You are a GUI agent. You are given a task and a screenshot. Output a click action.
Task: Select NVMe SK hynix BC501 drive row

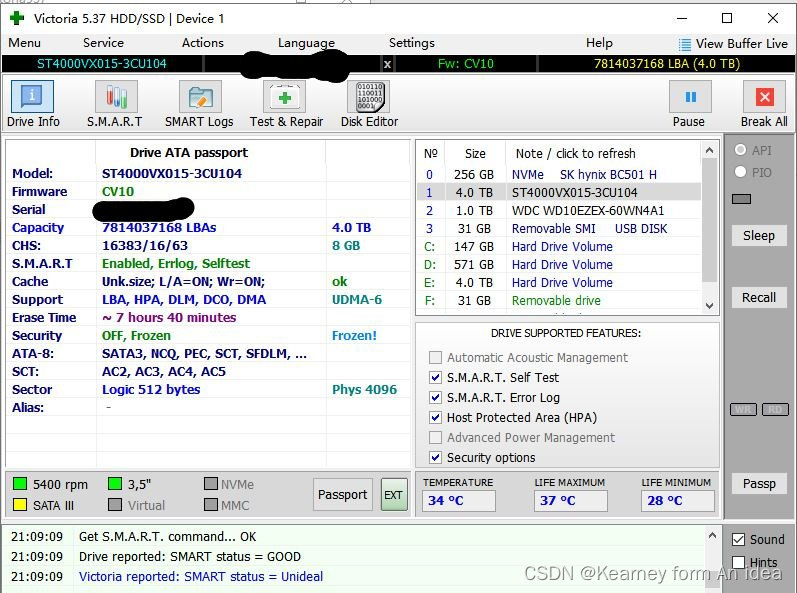[x=559, y=175]
